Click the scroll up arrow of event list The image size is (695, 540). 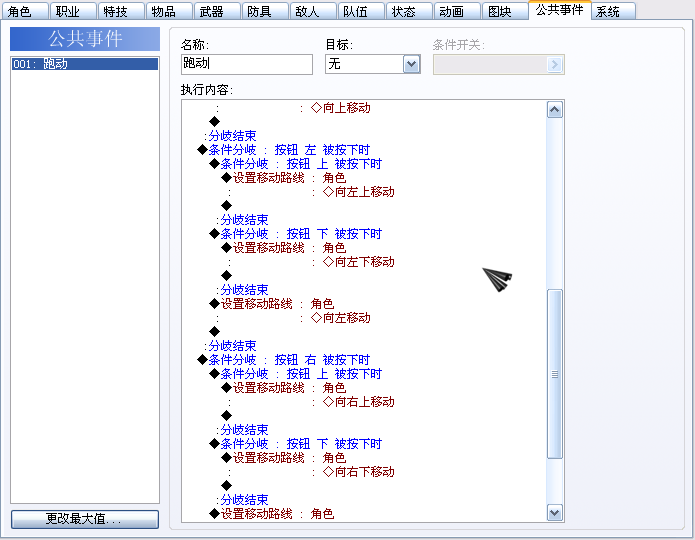(x=555, y=110)
